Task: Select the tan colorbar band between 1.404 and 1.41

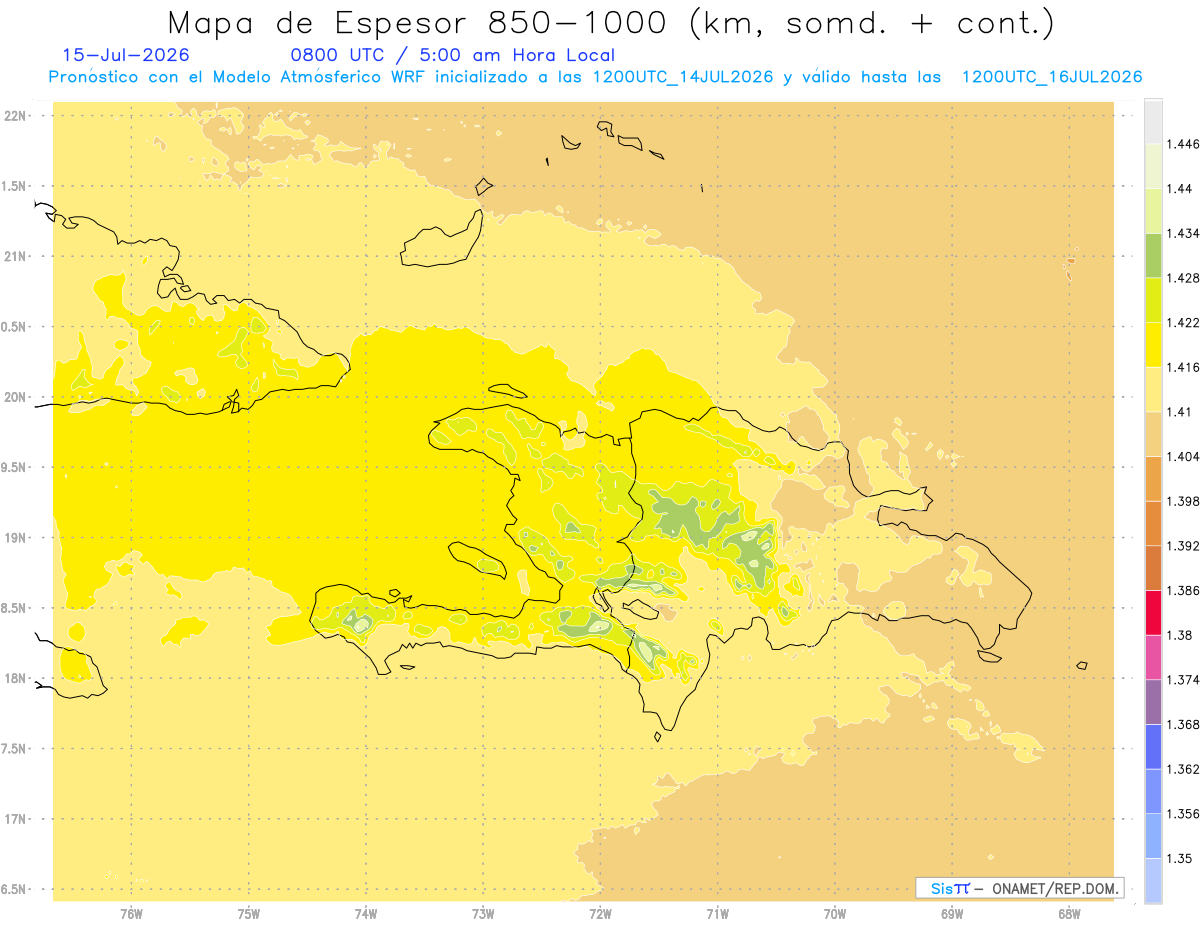Action: point(1153,433)
